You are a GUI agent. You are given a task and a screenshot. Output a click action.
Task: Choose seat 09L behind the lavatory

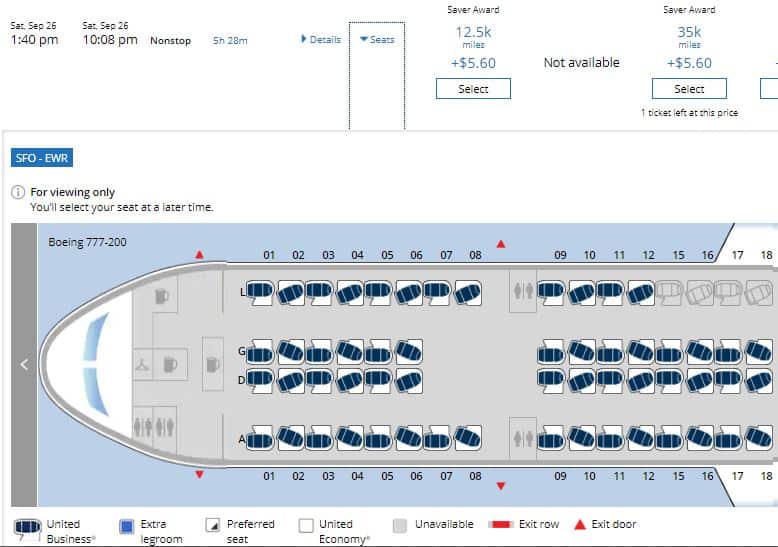coord(551,292)
